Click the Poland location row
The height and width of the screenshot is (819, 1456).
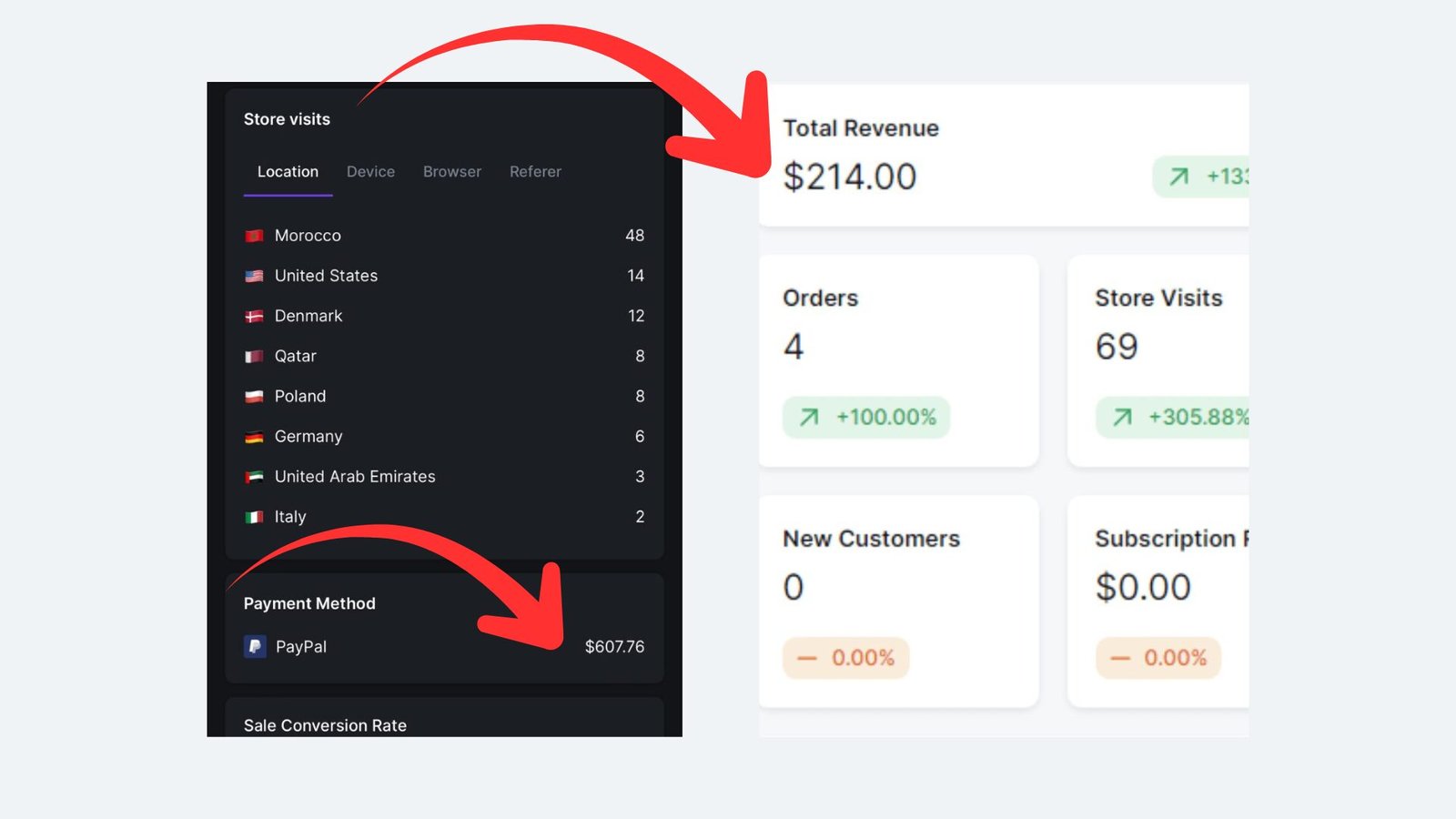pos(444,397)
